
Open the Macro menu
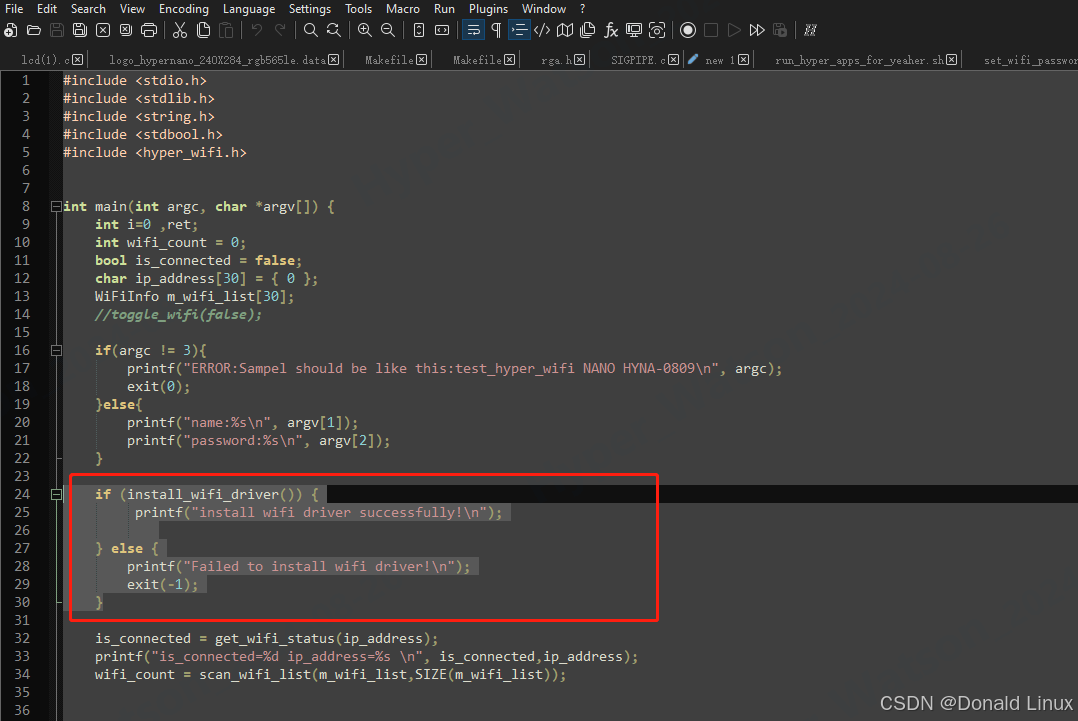pos(403,9)
